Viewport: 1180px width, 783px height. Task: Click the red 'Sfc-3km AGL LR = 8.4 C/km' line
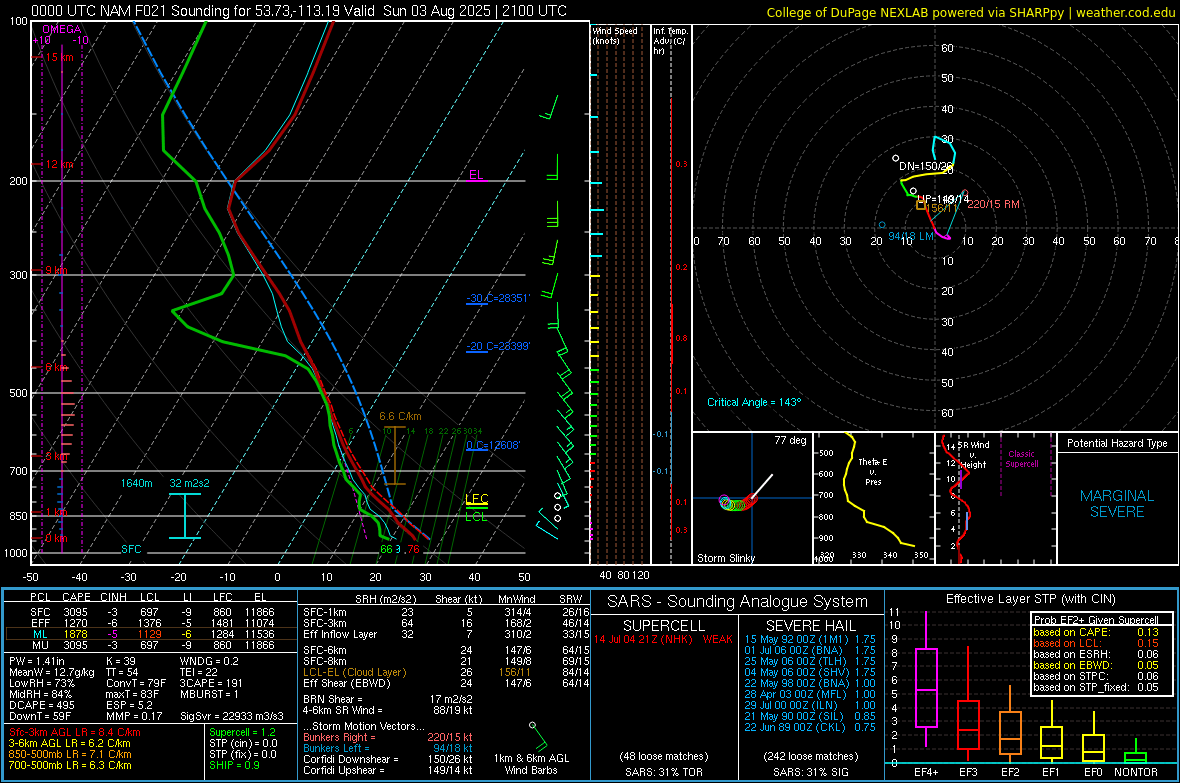coord(75,733)
